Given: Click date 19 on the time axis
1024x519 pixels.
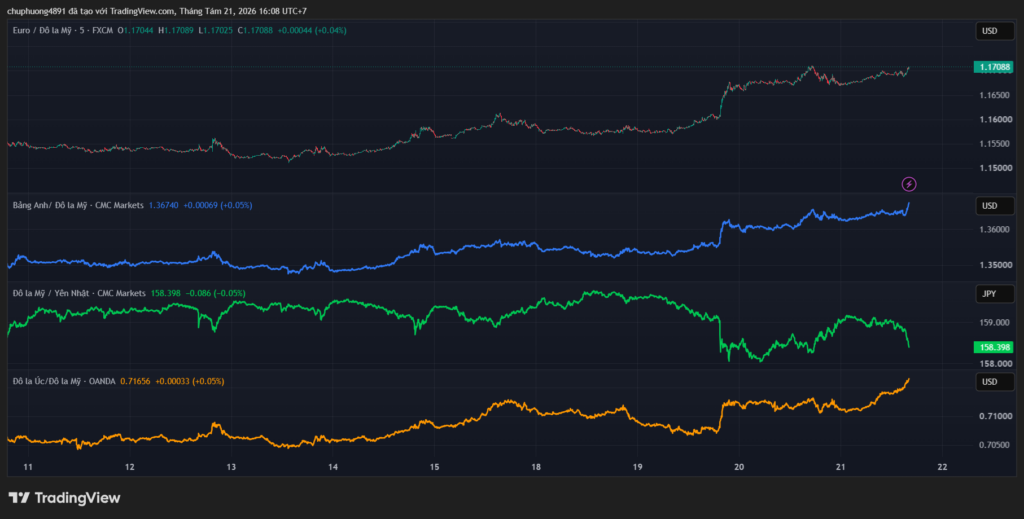Looking at the screenshot, I should pyautogui.click(x=637, y=467).
